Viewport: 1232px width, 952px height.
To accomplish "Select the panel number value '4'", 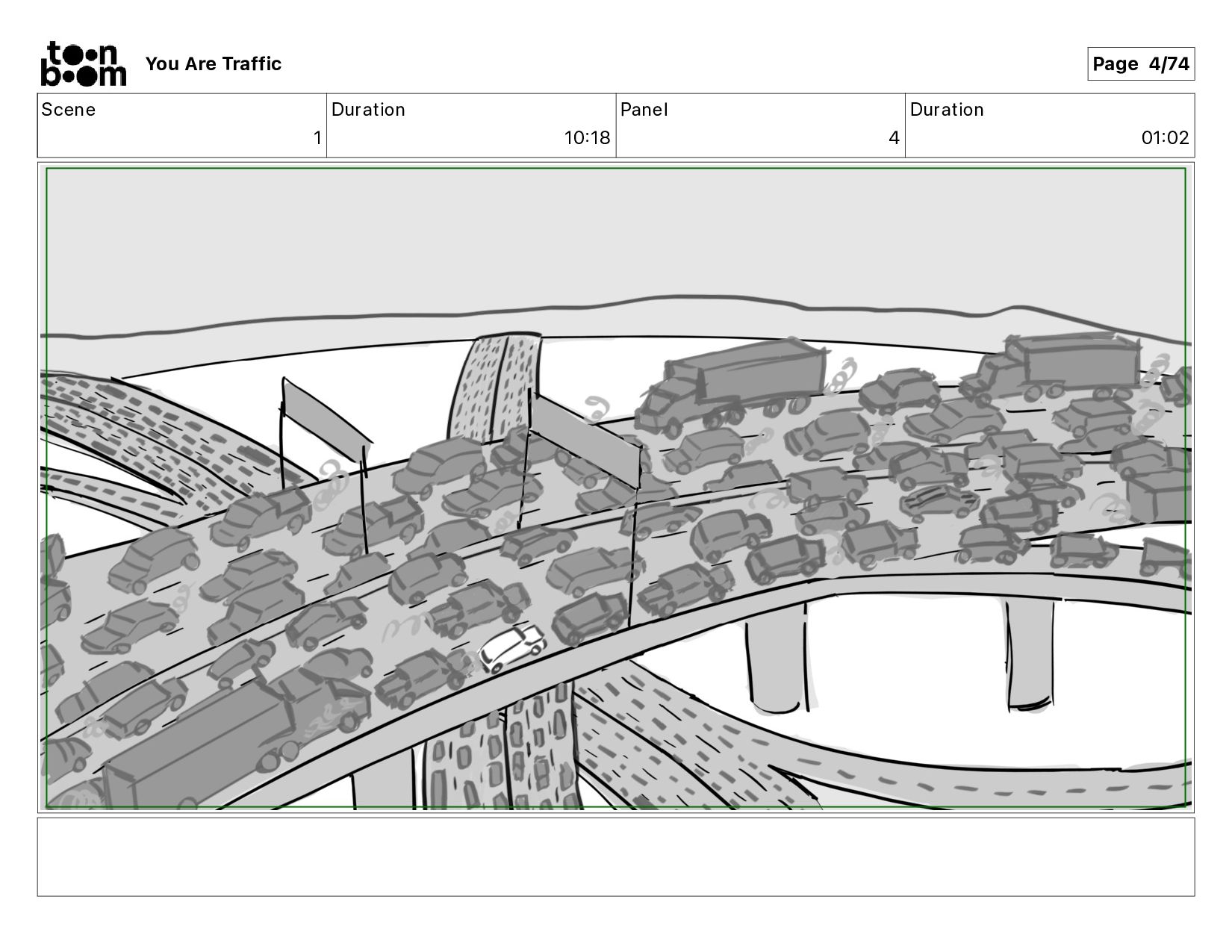I will pos(894,138).
